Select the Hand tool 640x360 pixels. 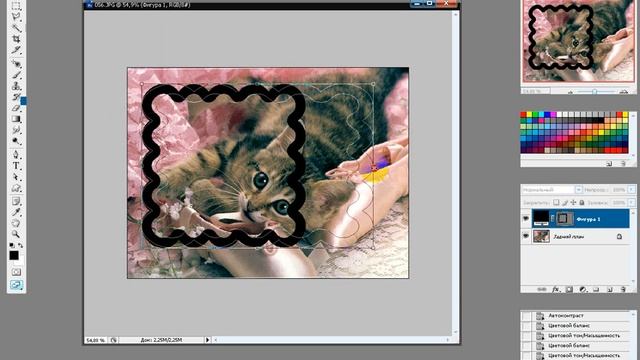[x=16, y=223]
